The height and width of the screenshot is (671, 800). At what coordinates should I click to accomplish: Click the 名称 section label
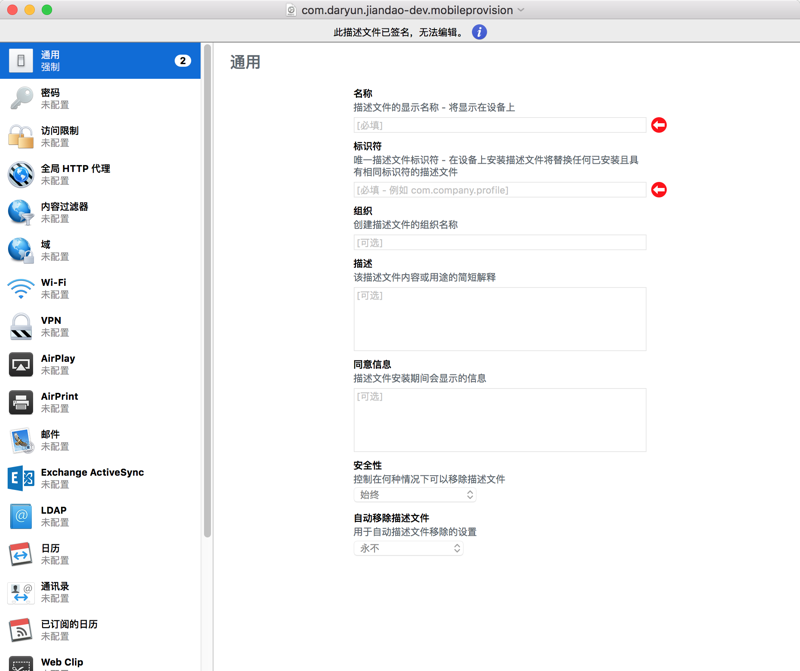(363, 93)
